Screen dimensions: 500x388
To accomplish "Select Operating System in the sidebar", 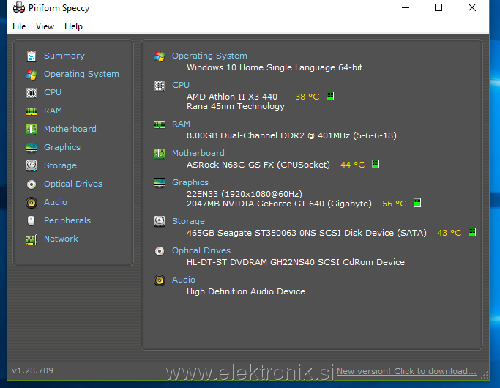I will [82, 74].
